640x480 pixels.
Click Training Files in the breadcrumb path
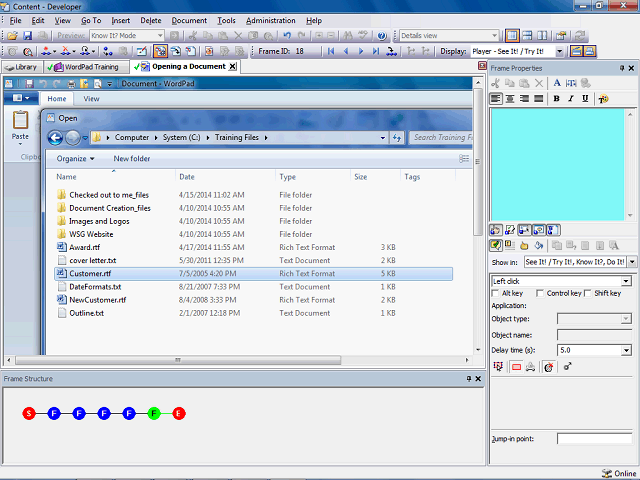[237, 138]
